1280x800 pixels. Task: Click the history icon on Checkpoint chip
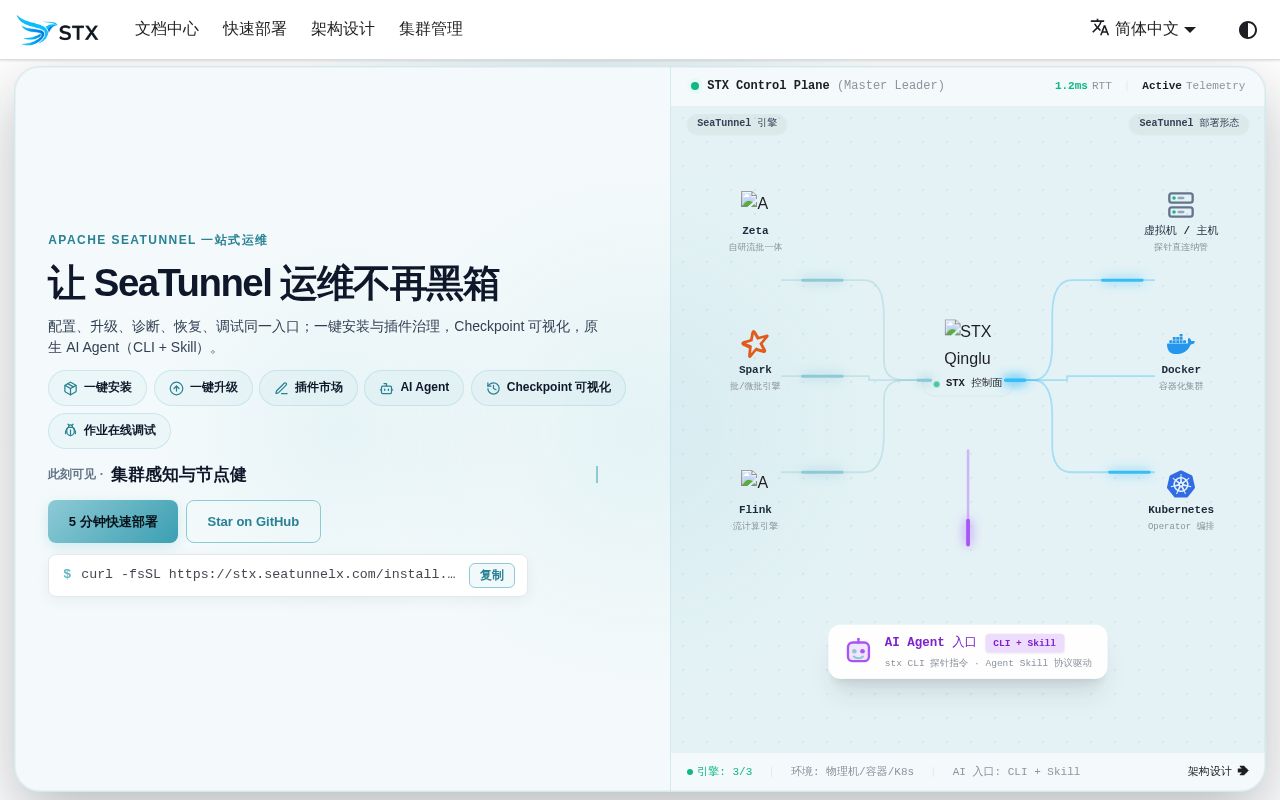click(493, 388)
